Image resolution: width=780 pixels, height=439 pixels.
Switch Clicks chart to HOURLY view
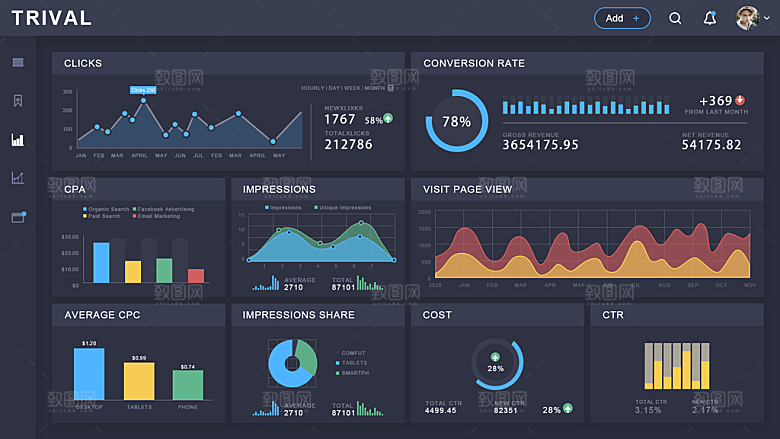click(312, 88)
